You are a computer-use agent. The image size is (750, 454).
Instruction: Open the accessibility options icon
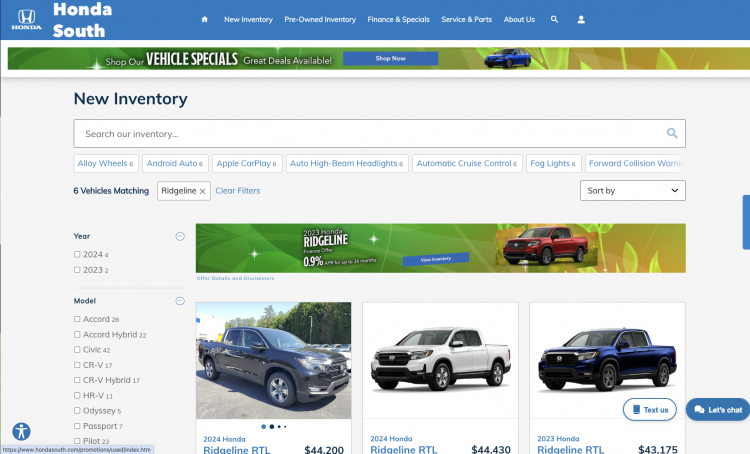click(22, 432)
